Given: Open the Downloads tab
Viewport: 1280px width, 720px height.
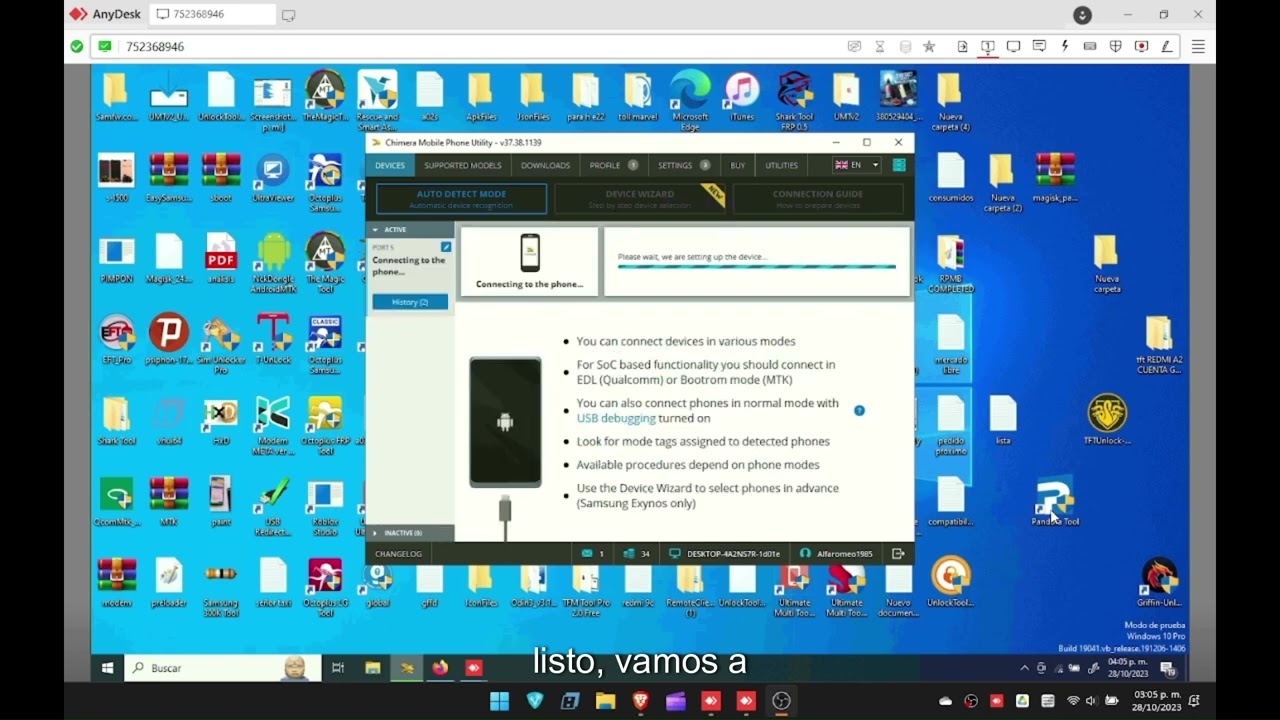Looking at the screenshot, I should [x=545, y=165].
